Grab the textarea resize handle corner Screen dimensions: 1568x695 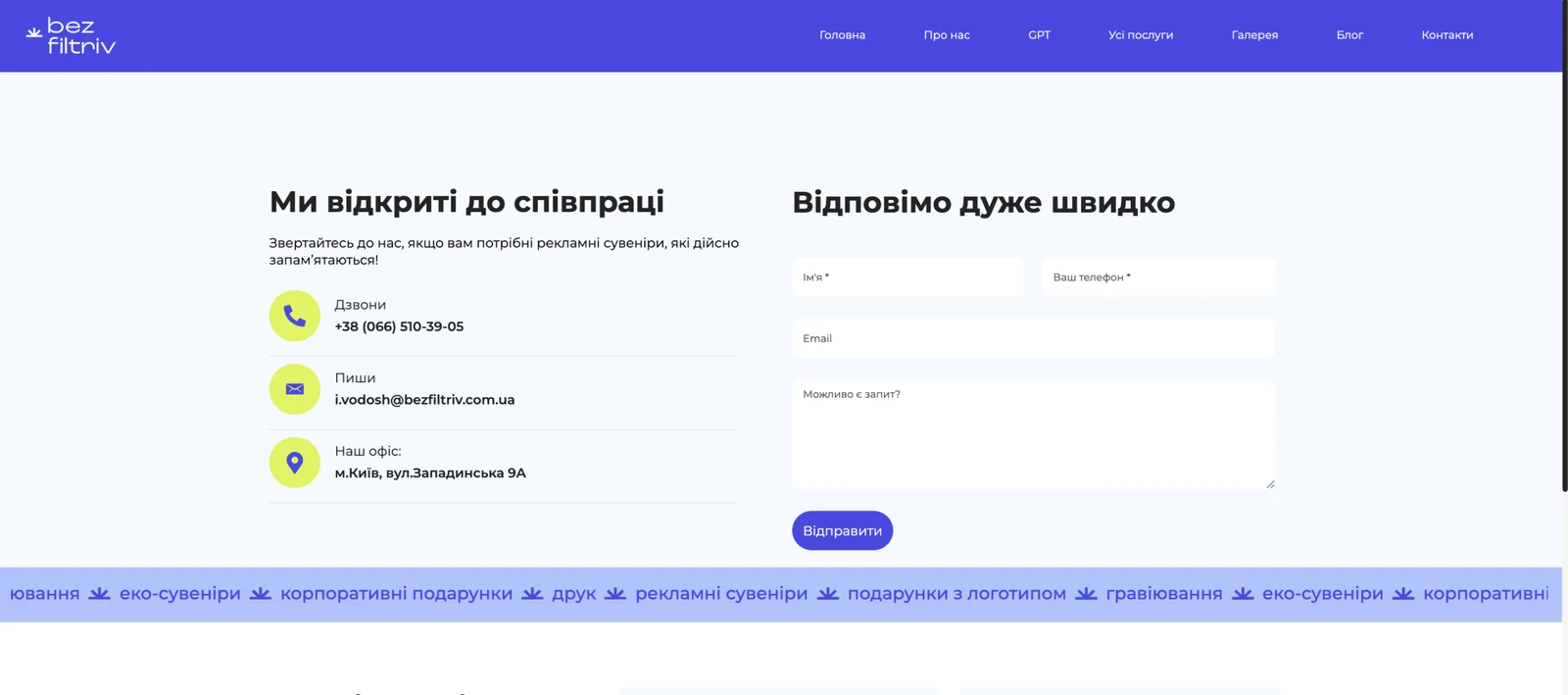1270,483
